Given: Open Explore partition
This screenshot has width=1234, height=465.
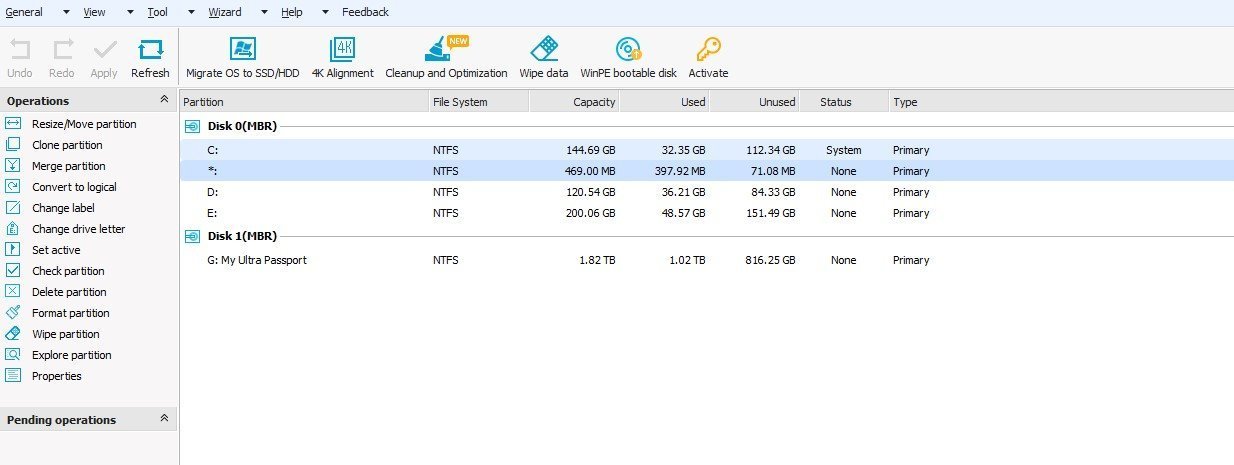Looking at the screenshot, I should click(x=71, y=355).
